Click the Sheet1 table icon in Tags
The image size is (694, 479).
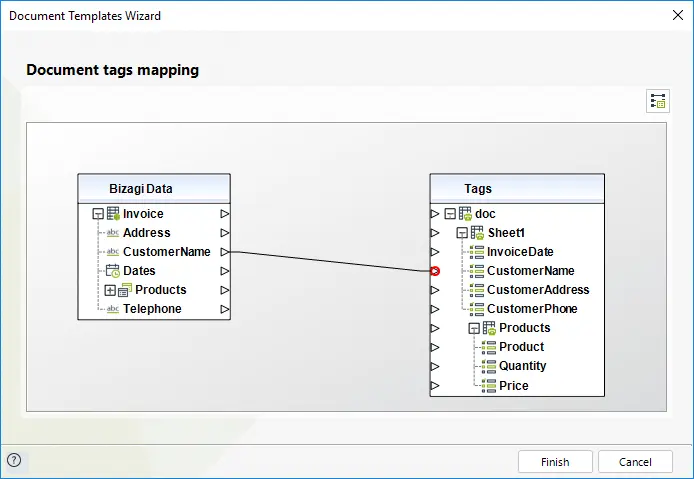pyautogui.click(x=477, y=233)
